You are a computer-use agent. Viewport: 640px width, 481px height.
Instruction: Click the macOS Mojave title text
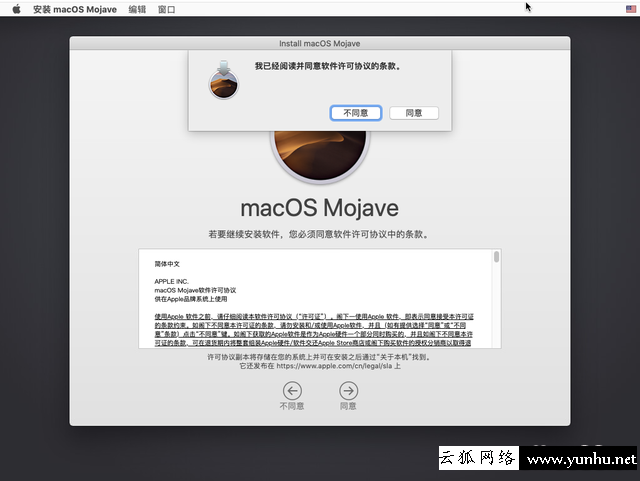point(320,208)
